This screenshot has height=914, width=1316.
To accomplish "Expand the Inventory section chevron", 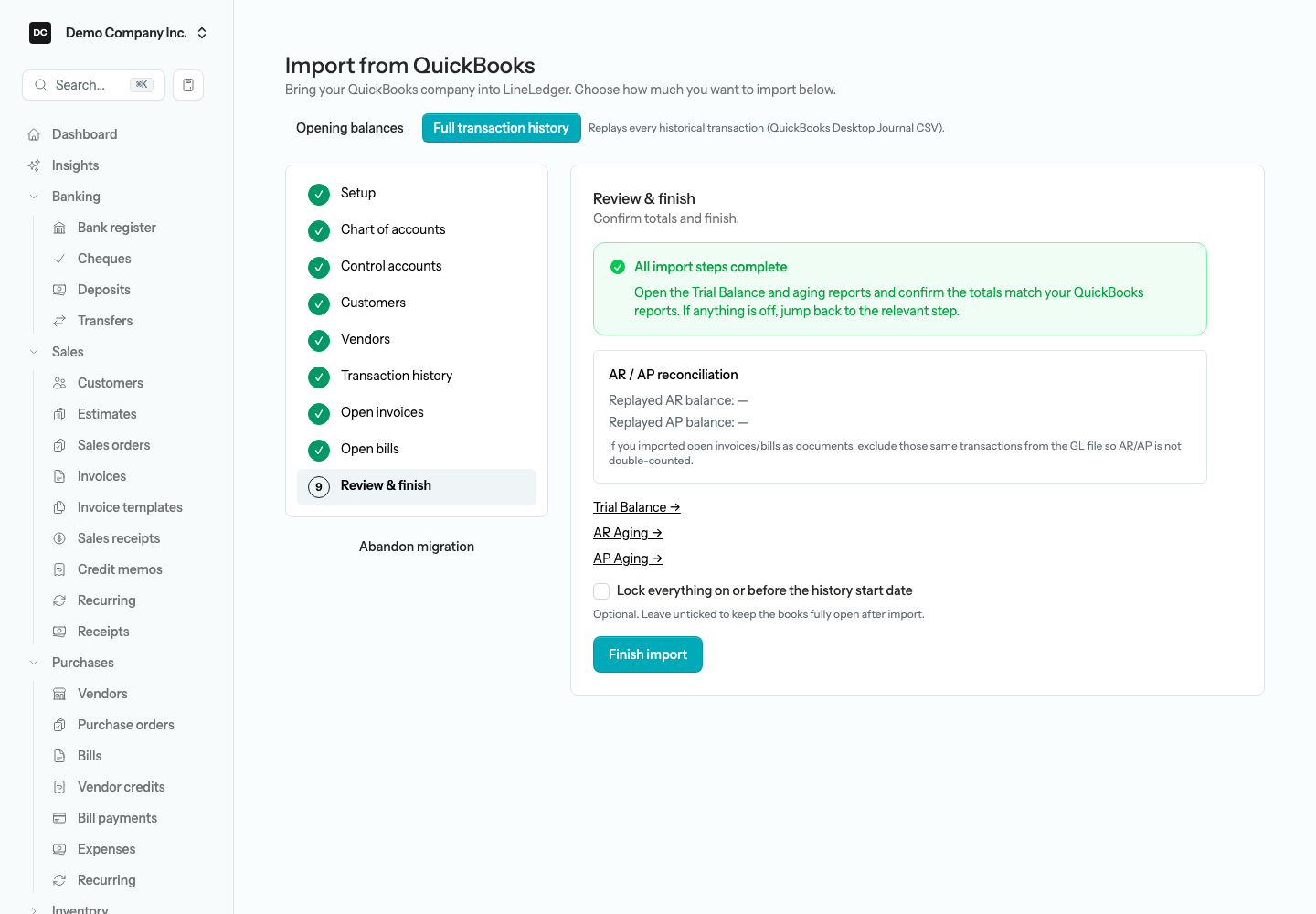I will (x=34, y=910).
